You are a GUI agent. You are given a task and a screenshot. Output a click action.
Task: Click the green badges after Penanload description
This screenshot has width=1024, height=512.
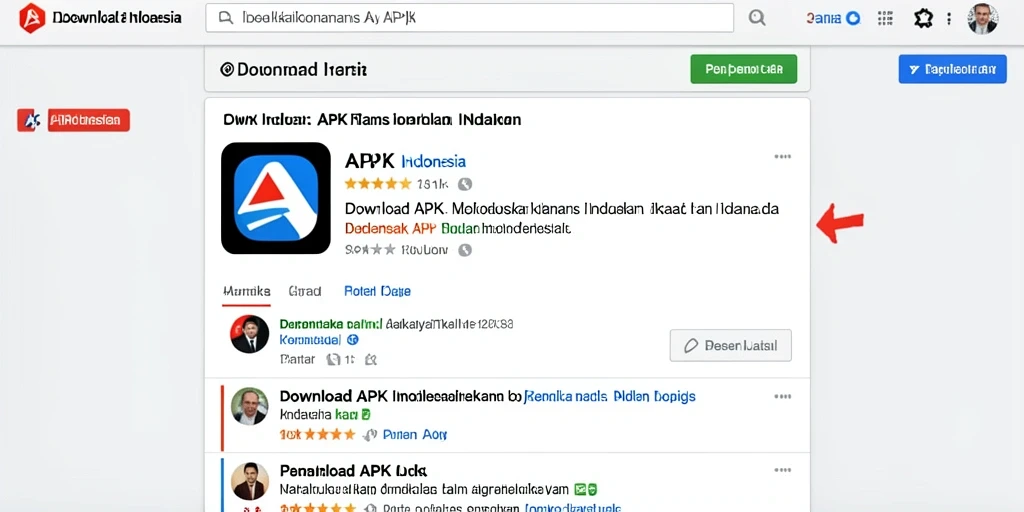586,488
